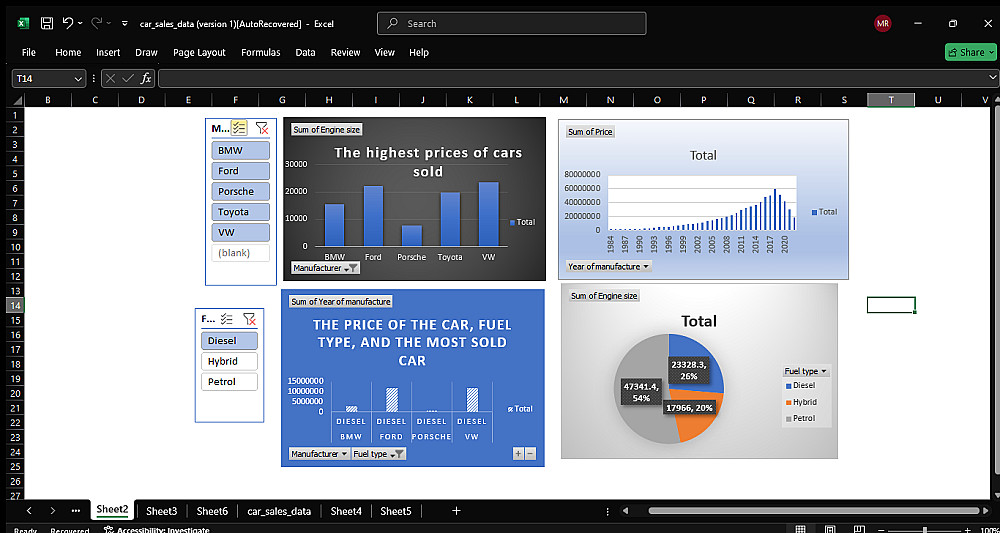Switch to Normal view icon in status bar
The width and height of the screenshot is (1000, 533).
(800, 530)
